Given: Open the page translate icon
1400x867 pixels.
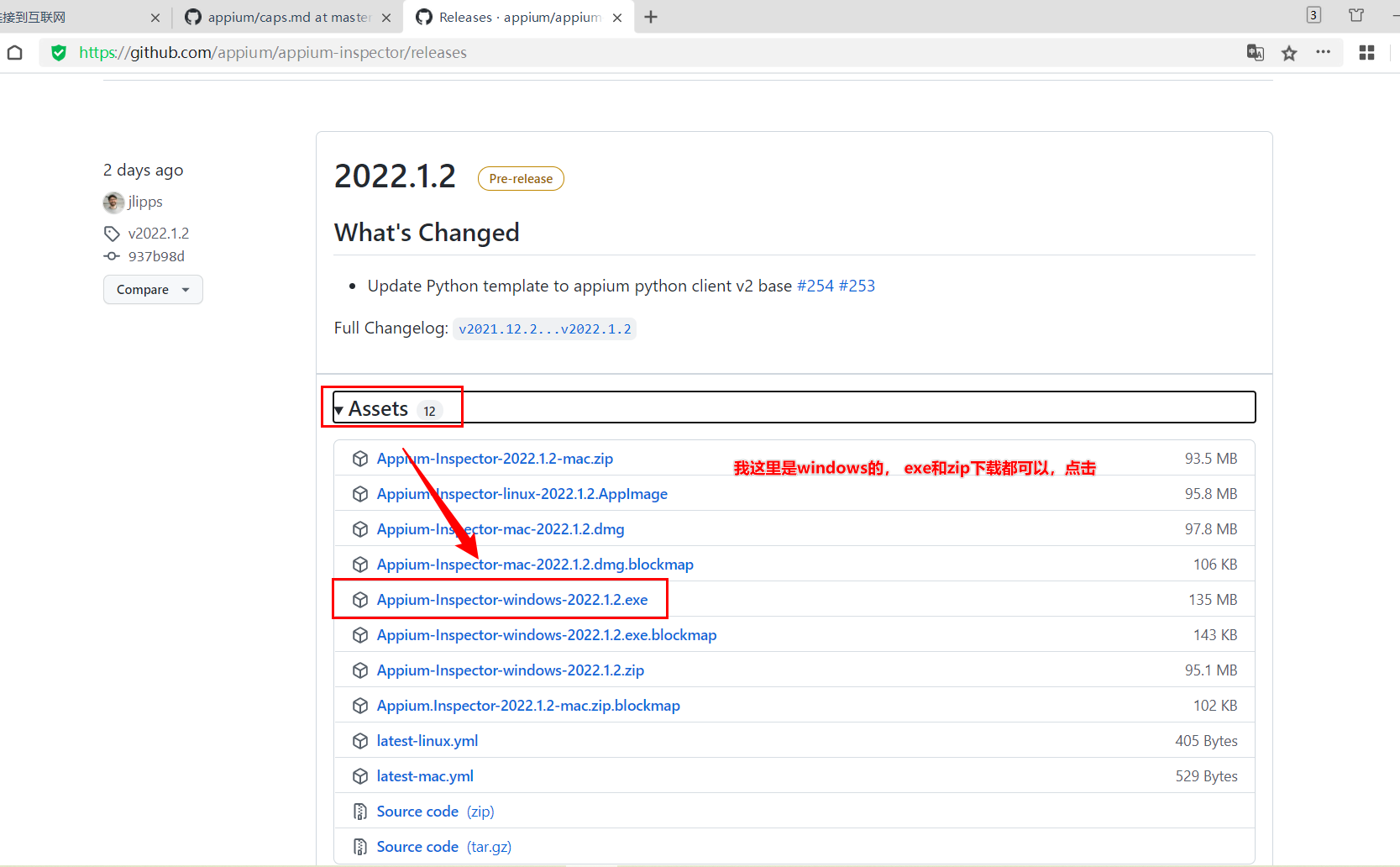Looking at the screenshot, I should tap(1256, 53).
